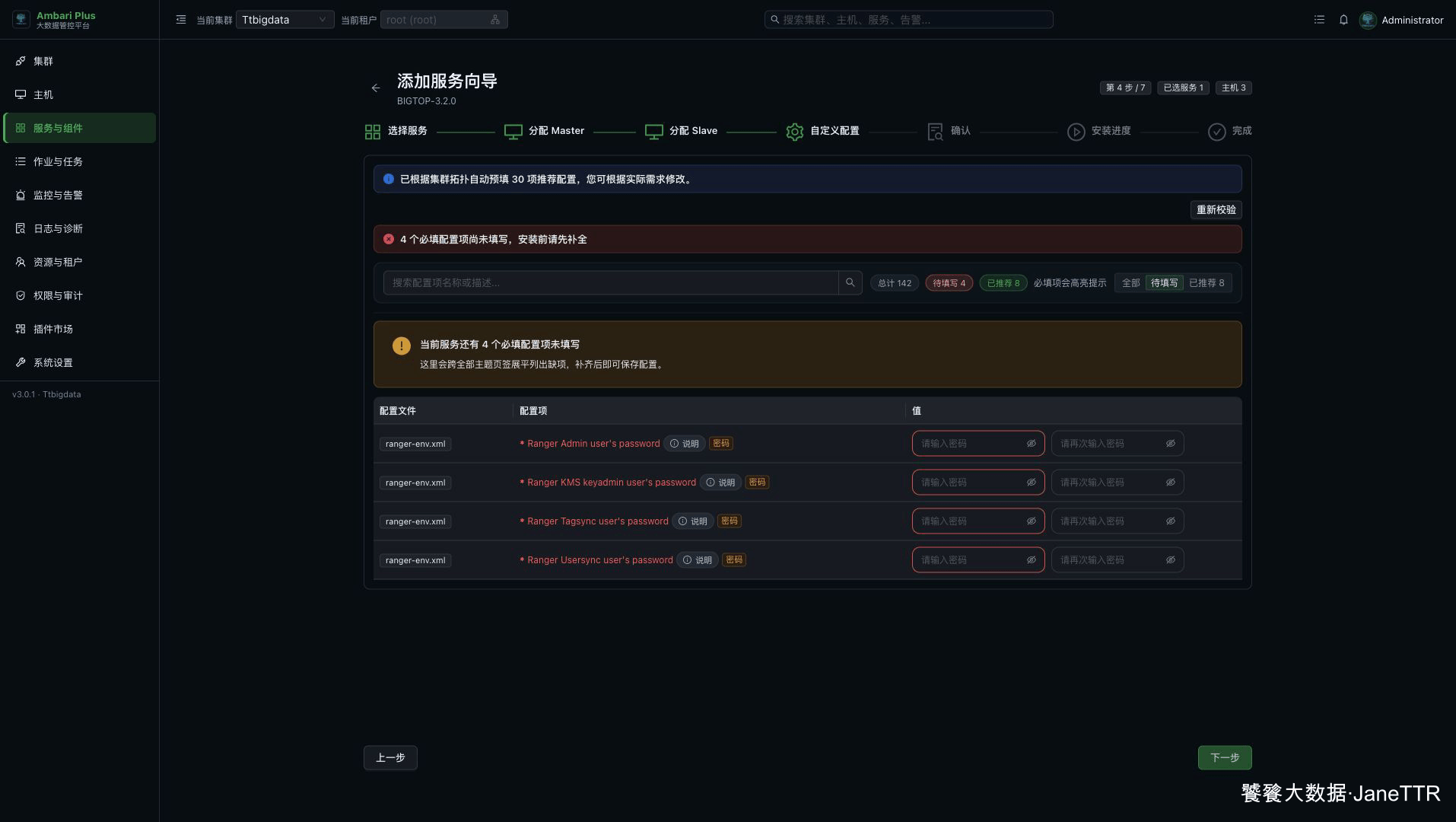Open 权限与审计 in the sidebar
Image resolution: width=1456 pixels, height=822 pixels.
(80, 295)
